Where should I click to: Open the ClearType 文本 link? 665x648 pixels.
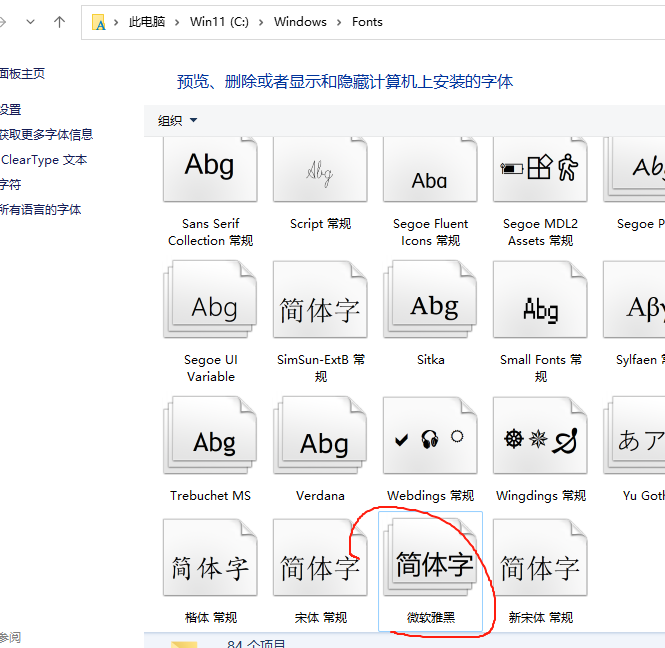tap(44, 160)
